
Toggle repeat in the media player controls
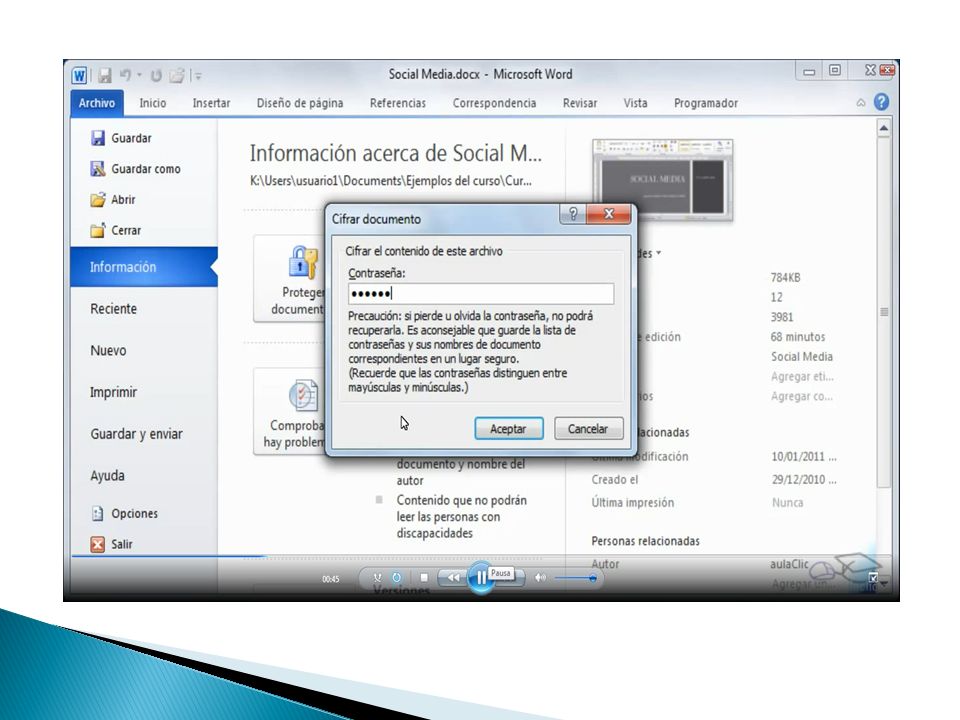pos(397,577)
